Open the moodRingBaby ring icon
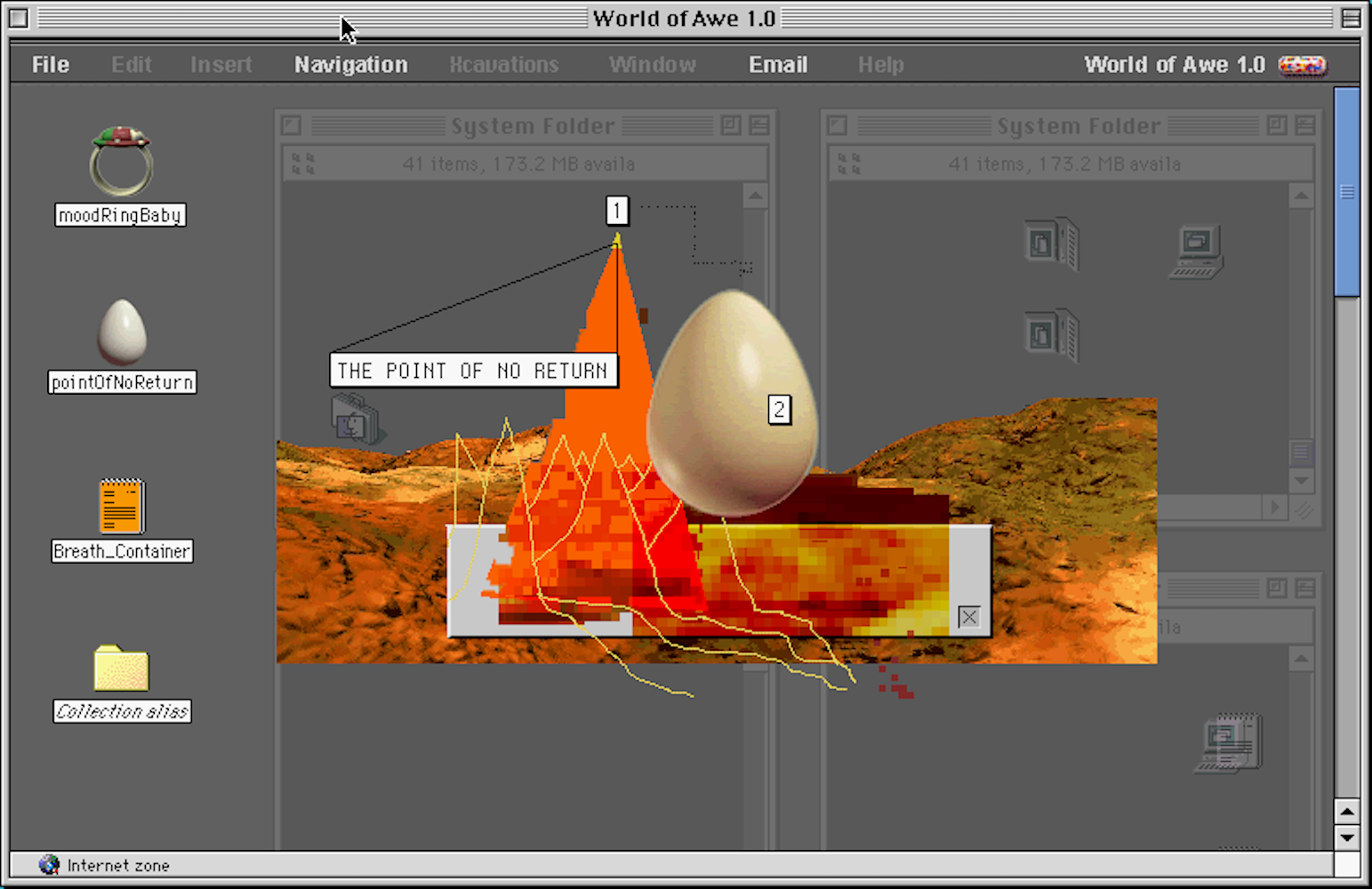This screenshot has width=1372, height=889. coord(121,162)
